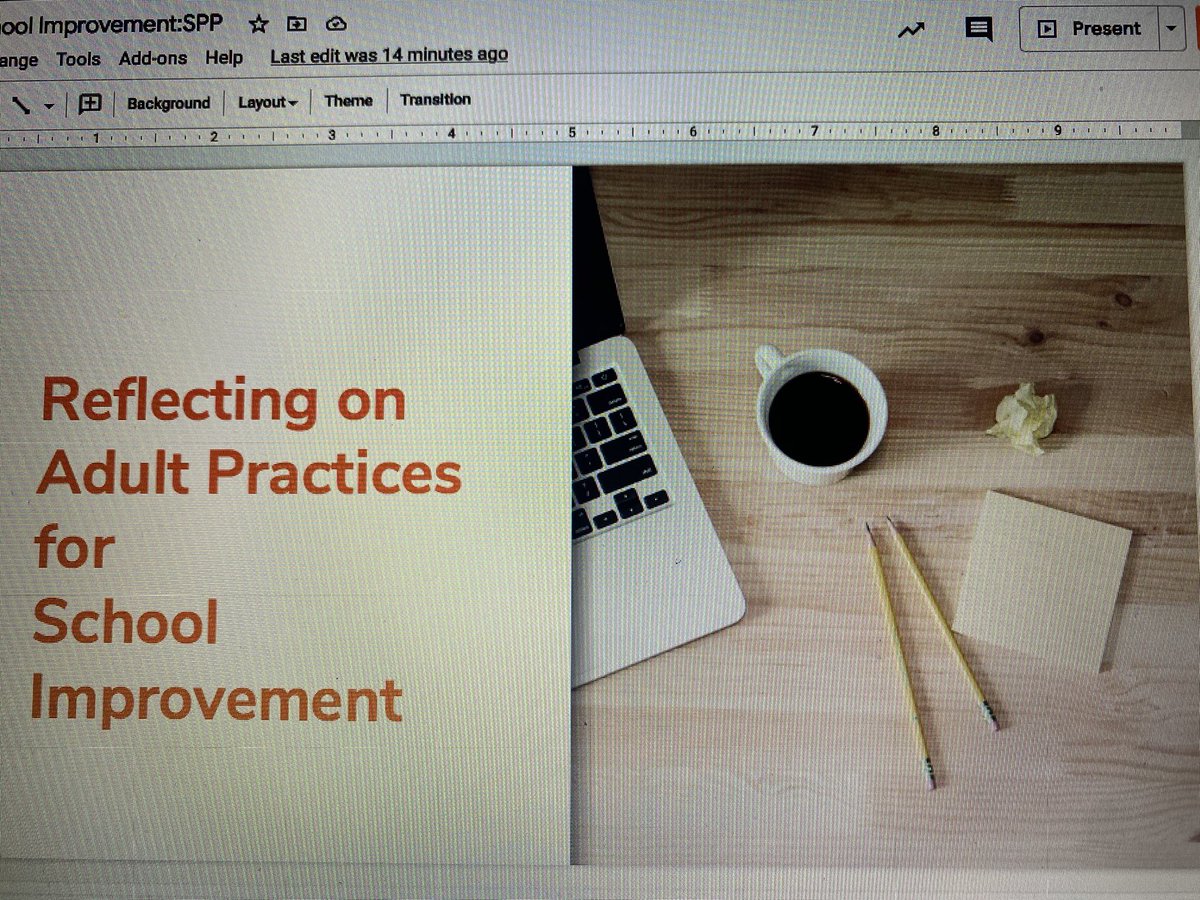Check document status via the cloud icon

pyautogui.click(x=335, y=24)
